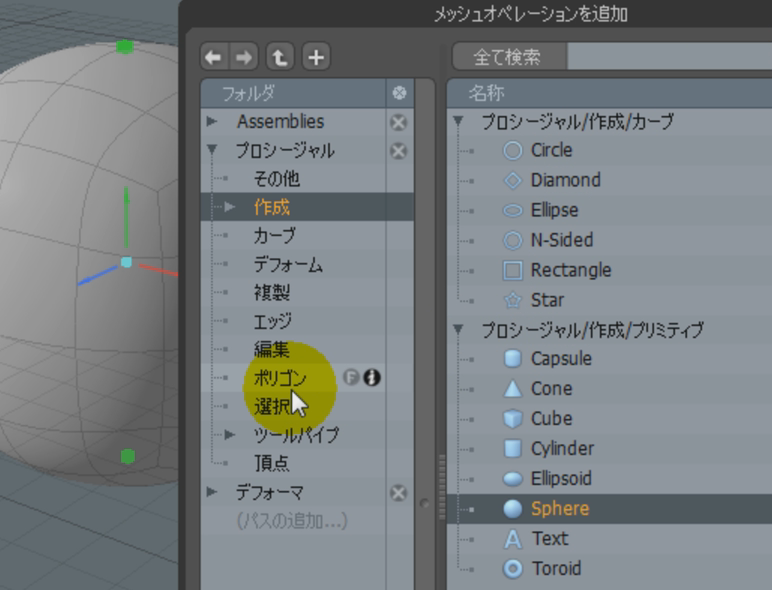Select the カーブ folder item

(x=274, y=236)
